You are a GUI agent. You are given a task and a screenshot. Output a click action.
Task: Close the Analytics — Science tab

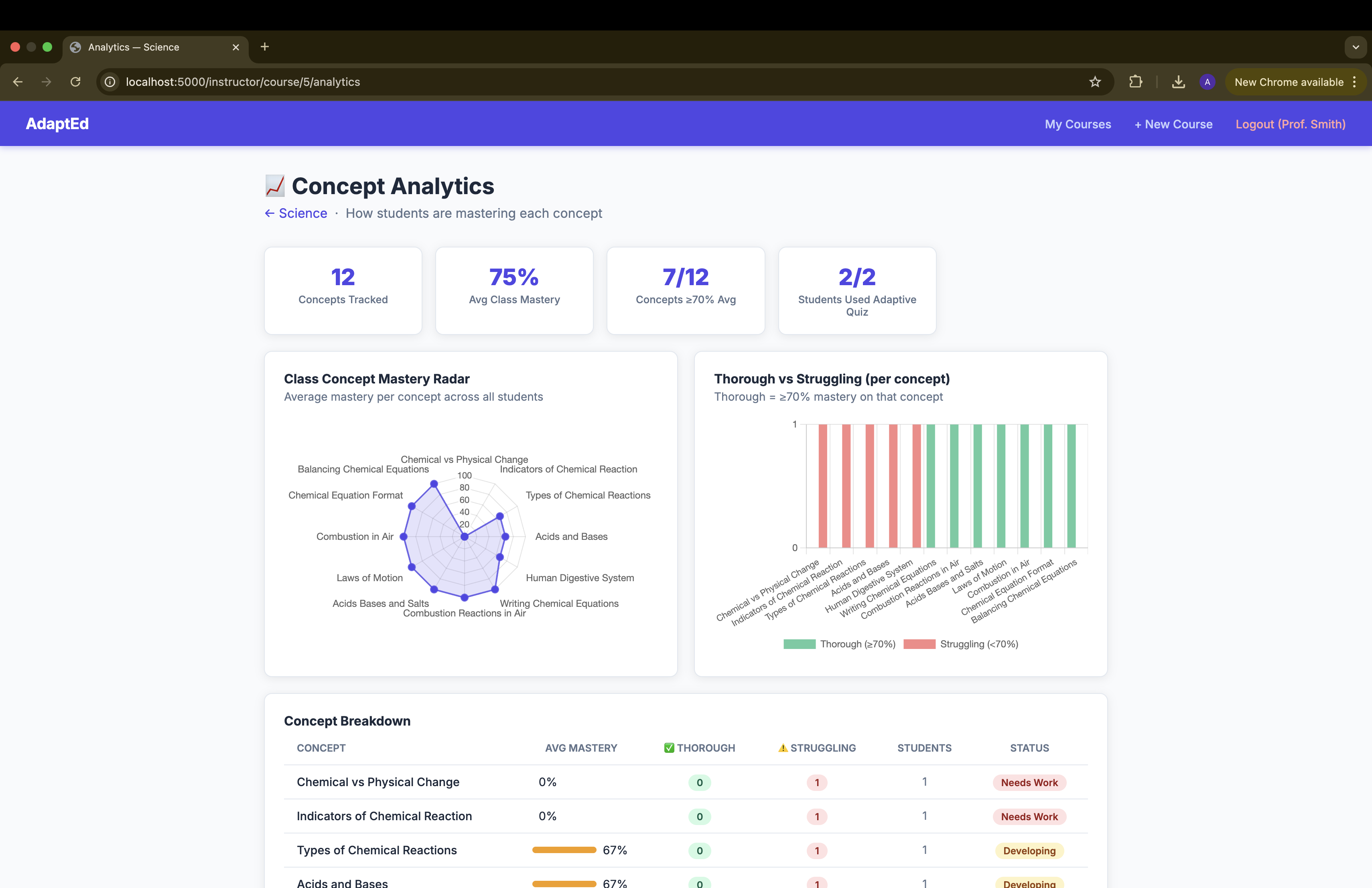[x=236, y=47]
